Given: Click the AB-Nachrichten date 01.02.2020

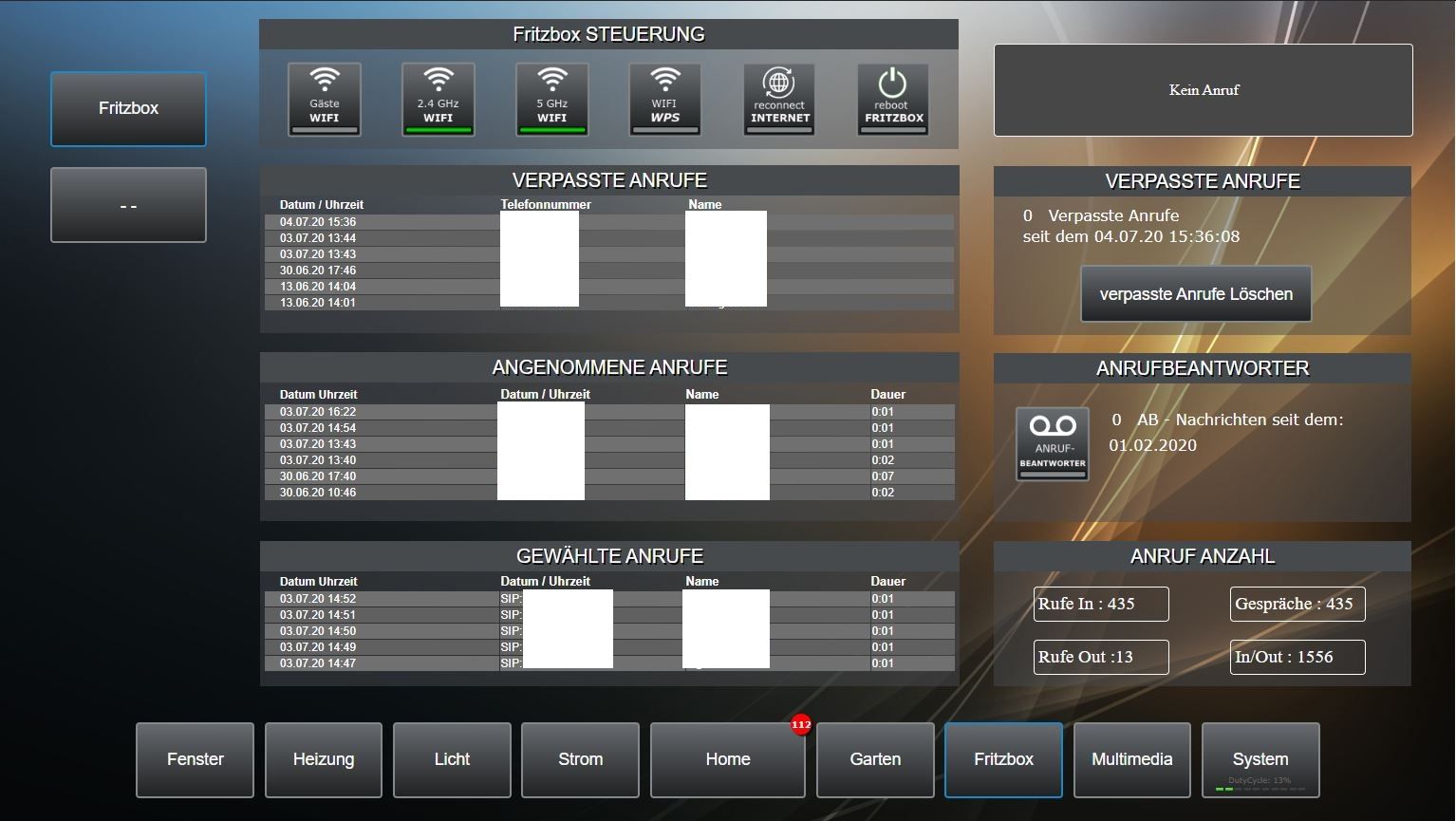Looking at the screenshot, I should 1152,445.
